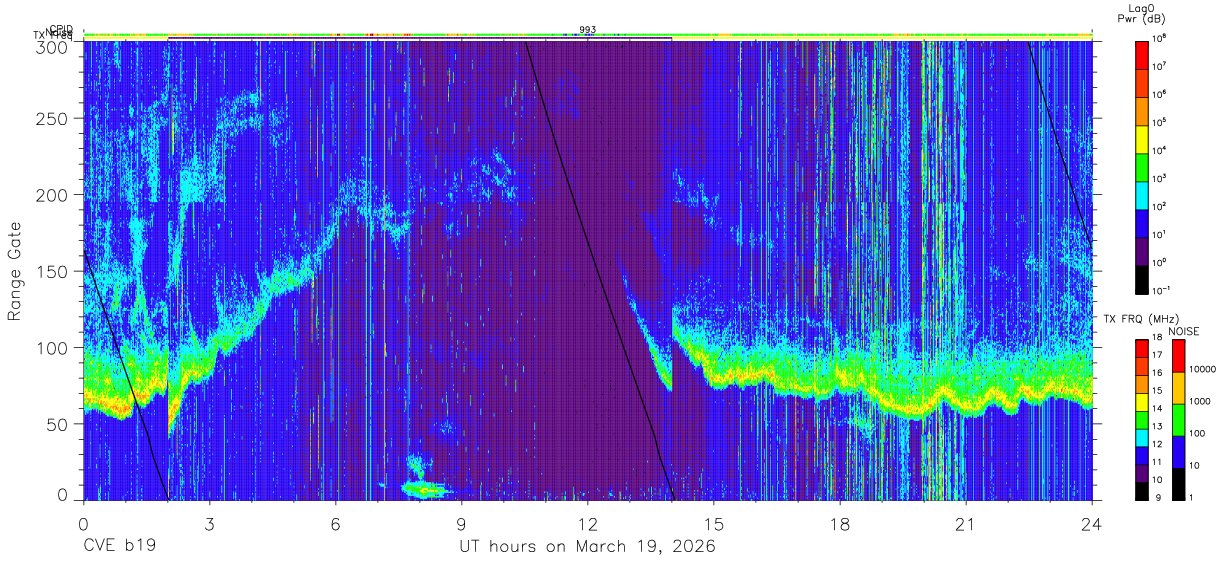This screenshot has width=1228, height=567.
Task: Click the '21' tick on the UT hours axis
Action: pos(966,524)
